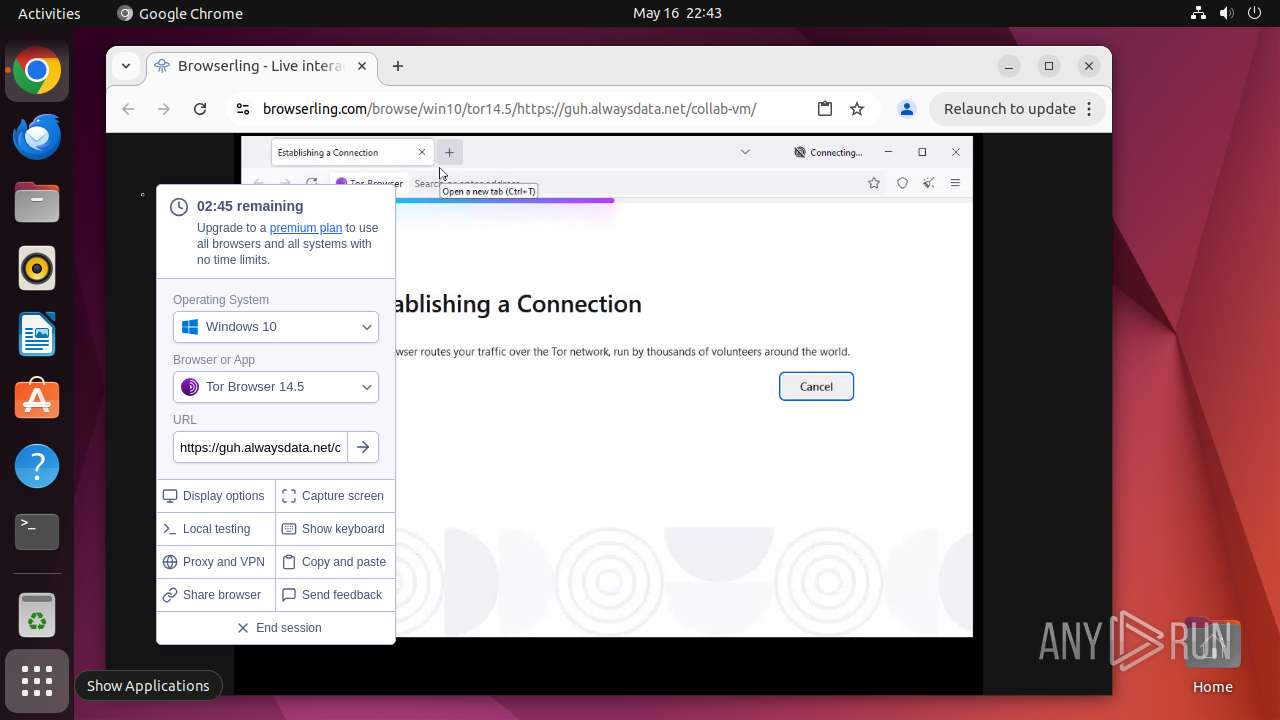Show keyboard option
Image resolution: width=1280 pixels, height=720 pixels.
tap(334, 529)
